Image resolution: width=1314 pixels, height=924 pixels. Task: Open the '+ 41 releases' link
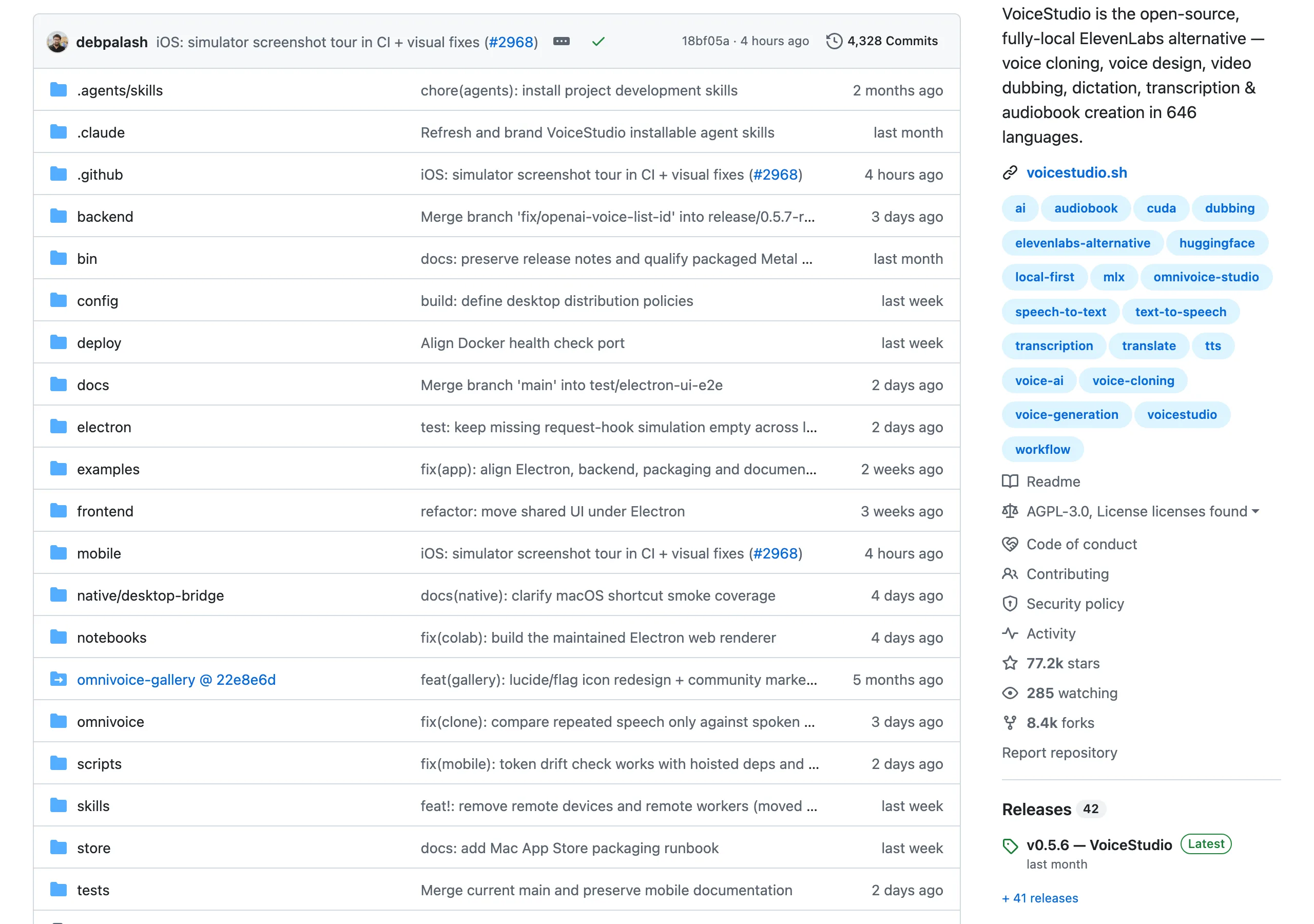[x=1040, y=898]
